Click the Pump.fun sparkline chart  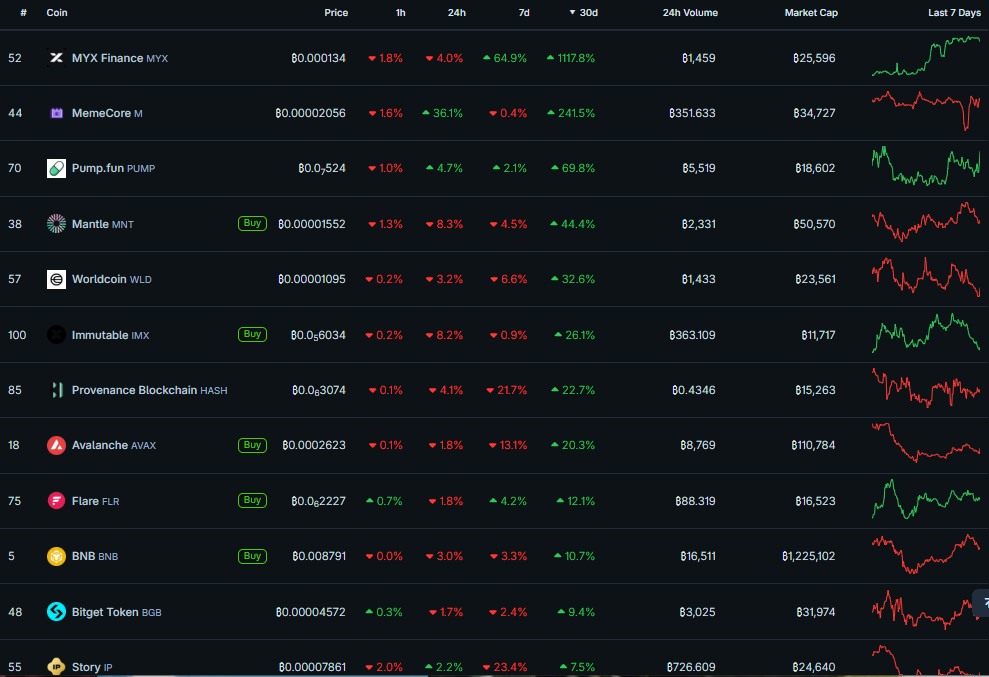coord(926,167)
